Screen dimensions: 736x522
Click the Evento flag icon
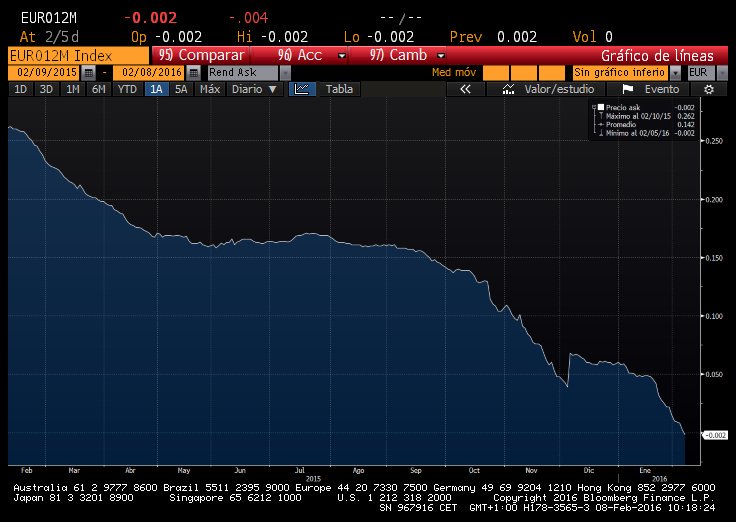[628, 89]
